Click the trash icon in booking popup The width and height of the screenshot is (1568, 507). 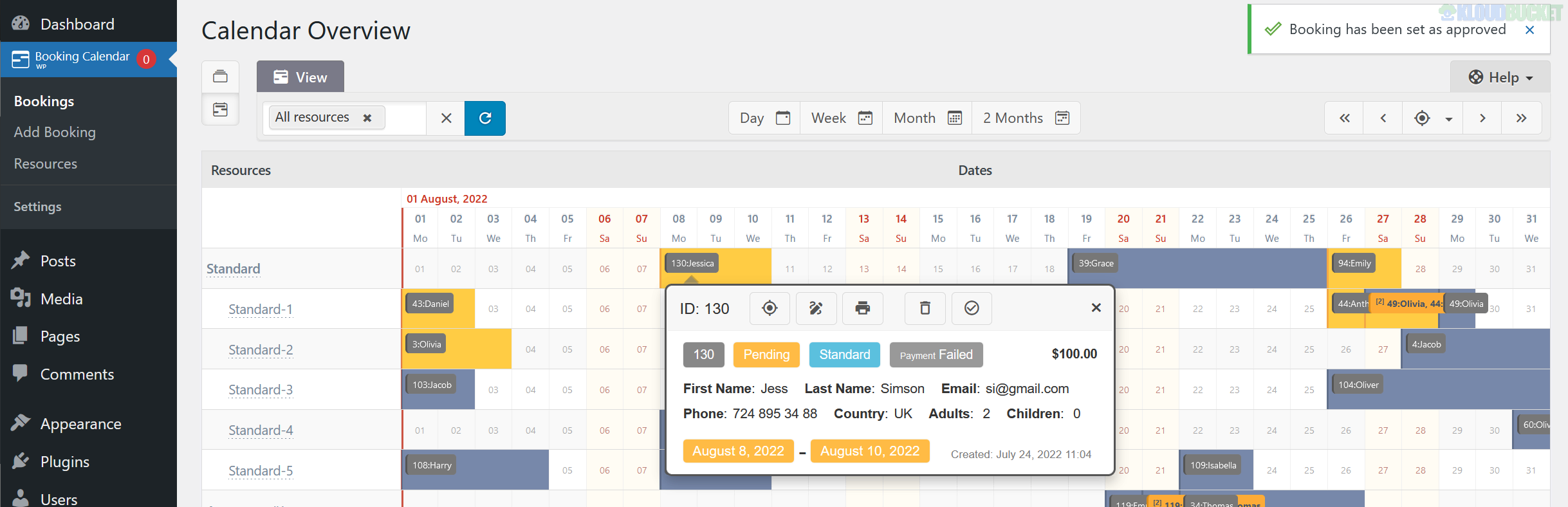pyautogui.click(x=925, y=308)
